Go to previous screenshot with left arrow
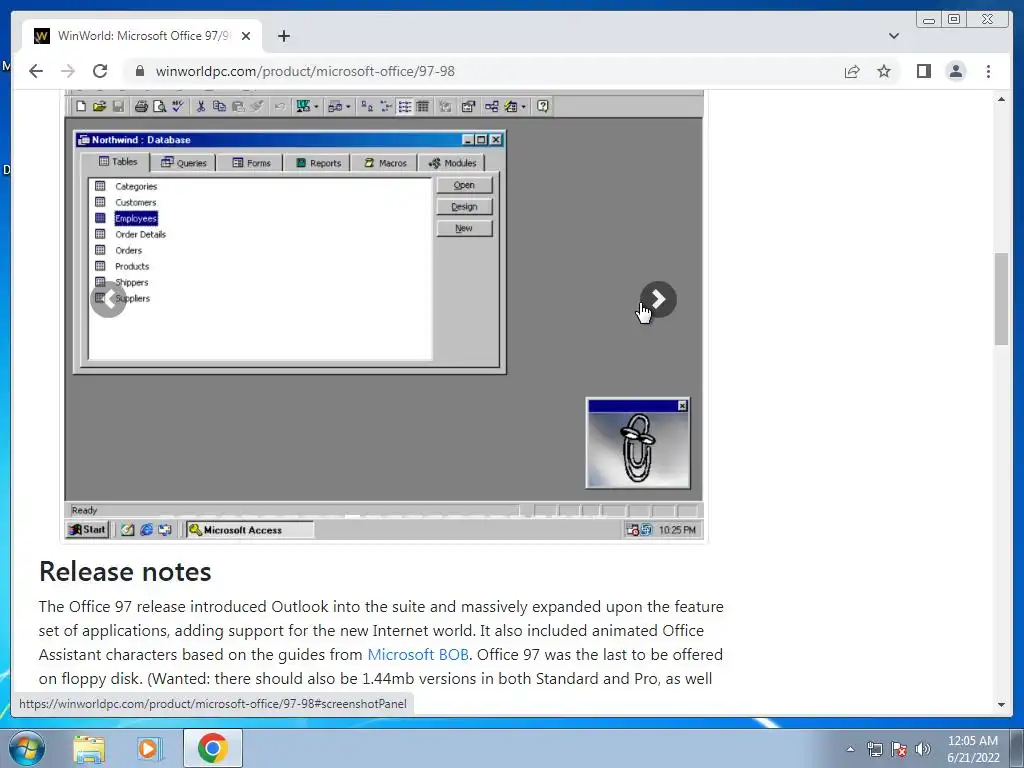This screenshot has width=1024, height=768. point(108,299)
